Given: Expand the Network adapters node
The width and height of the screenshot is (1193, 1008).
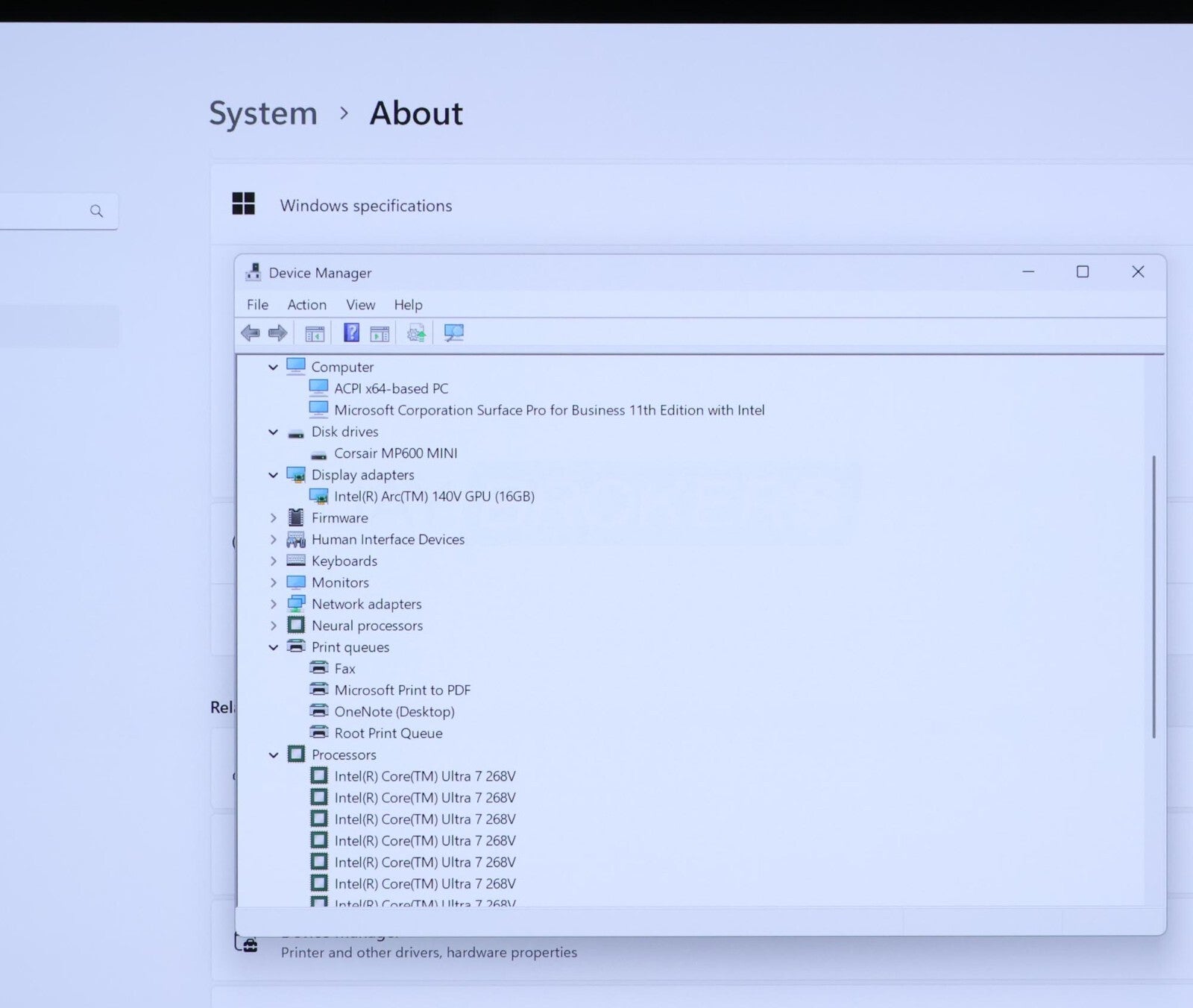Looking at the screenshot, I should pyautogui.click(x=273, y=604).
